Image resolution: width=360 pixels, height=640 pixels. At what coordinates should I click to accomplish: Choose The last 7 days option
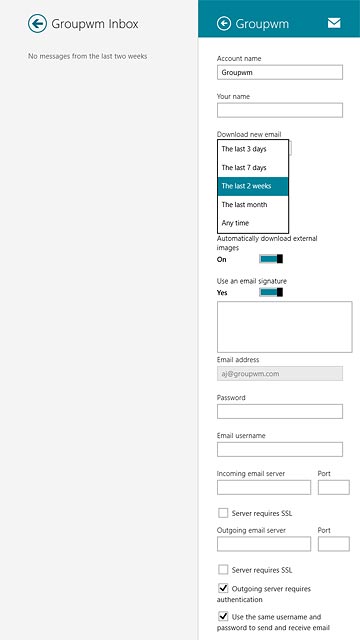253,168
